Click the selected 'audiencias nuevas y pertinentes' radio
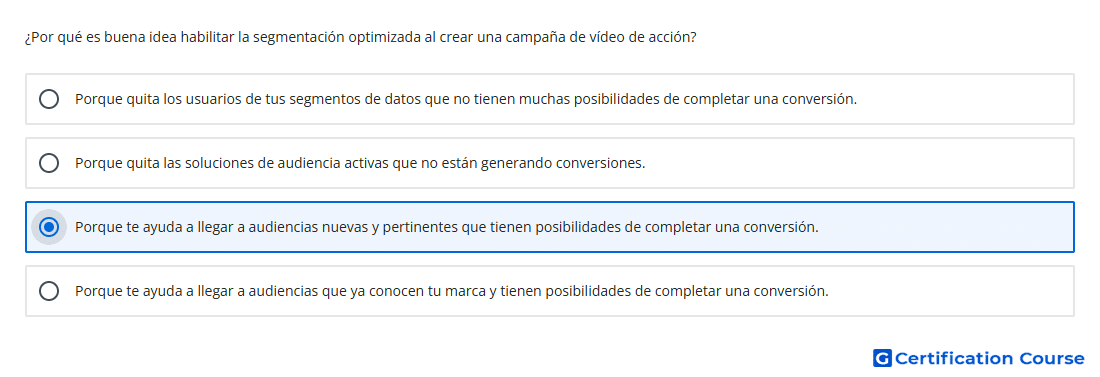This screenshot has width=1100, height=377. [x=49, y=227]
